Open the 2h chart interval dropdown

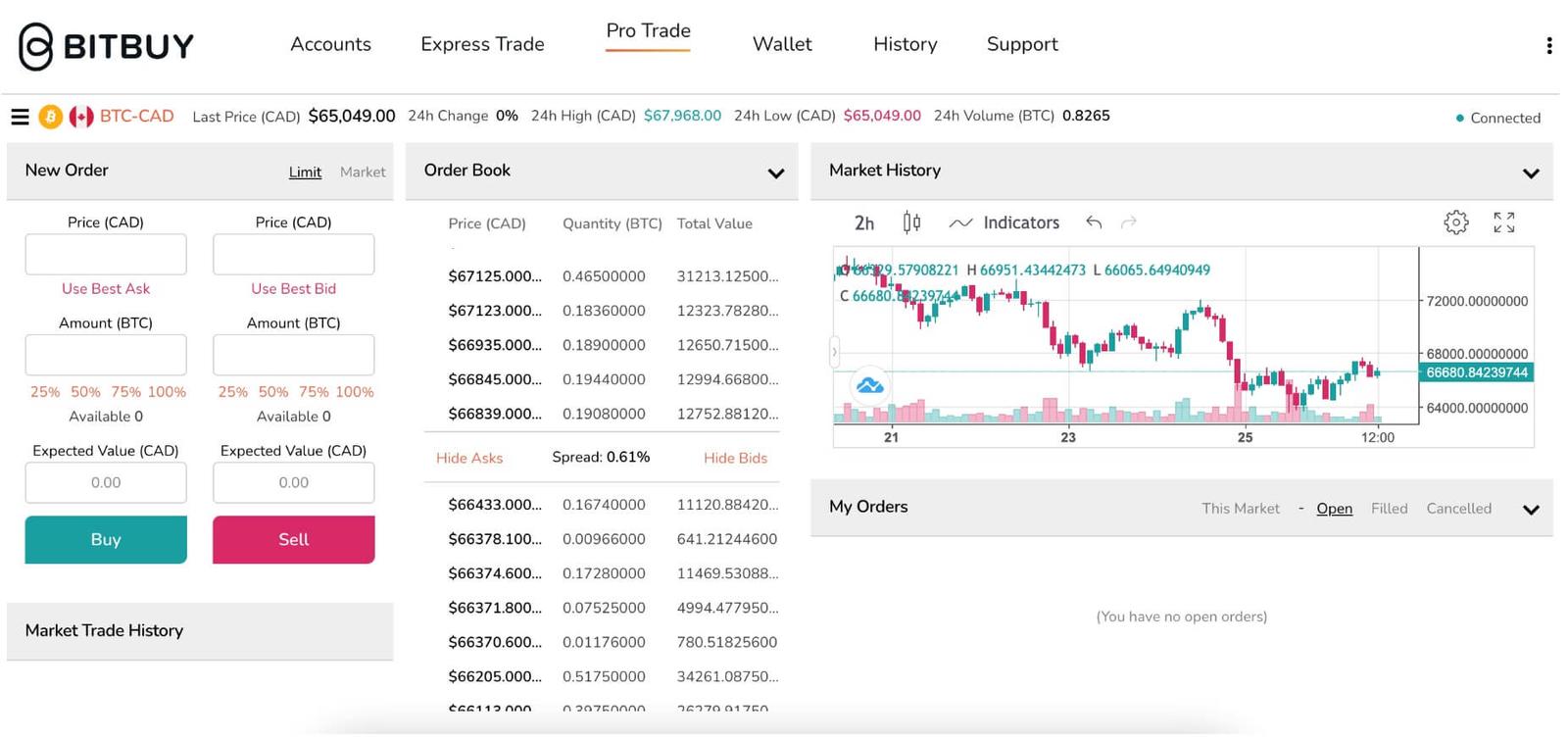(x=863, y=222)
